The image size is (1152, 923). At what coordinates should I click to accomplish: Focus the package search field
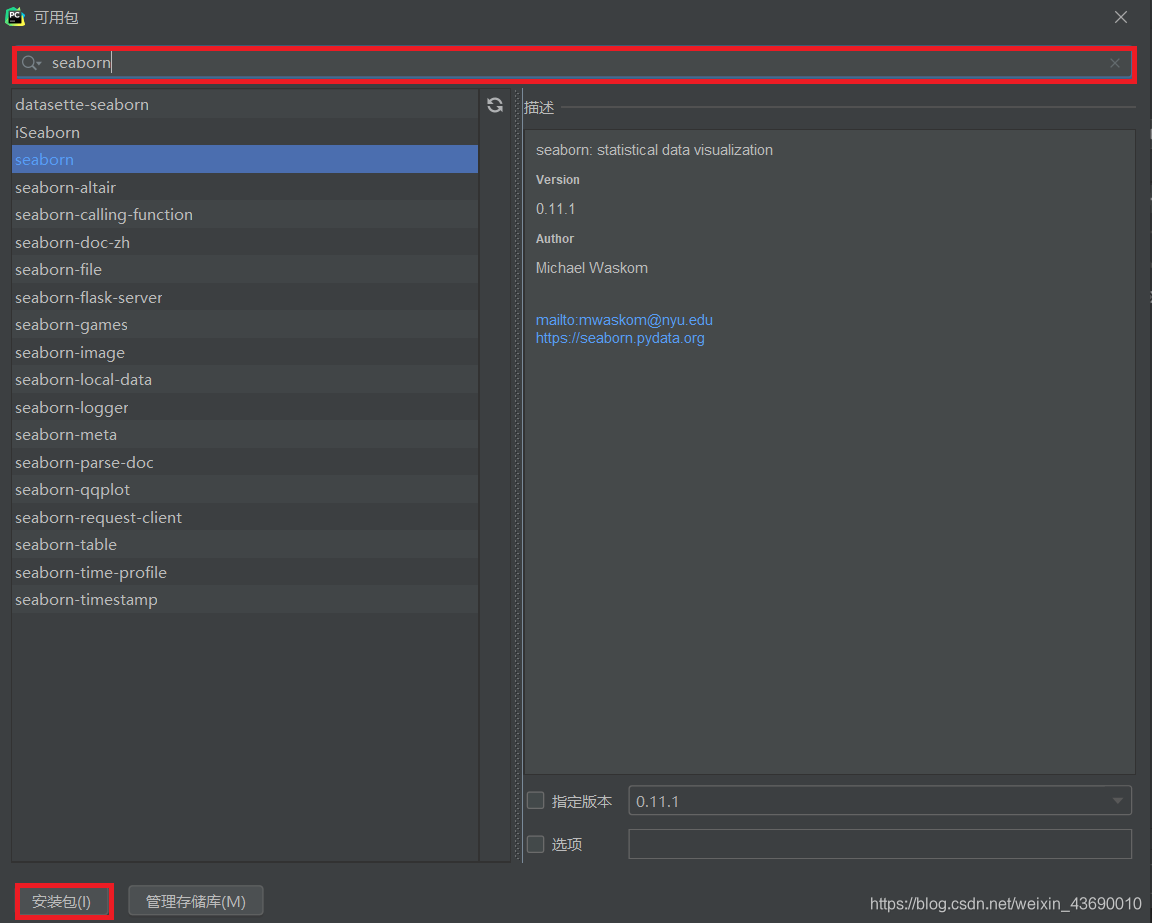(574, 63)
